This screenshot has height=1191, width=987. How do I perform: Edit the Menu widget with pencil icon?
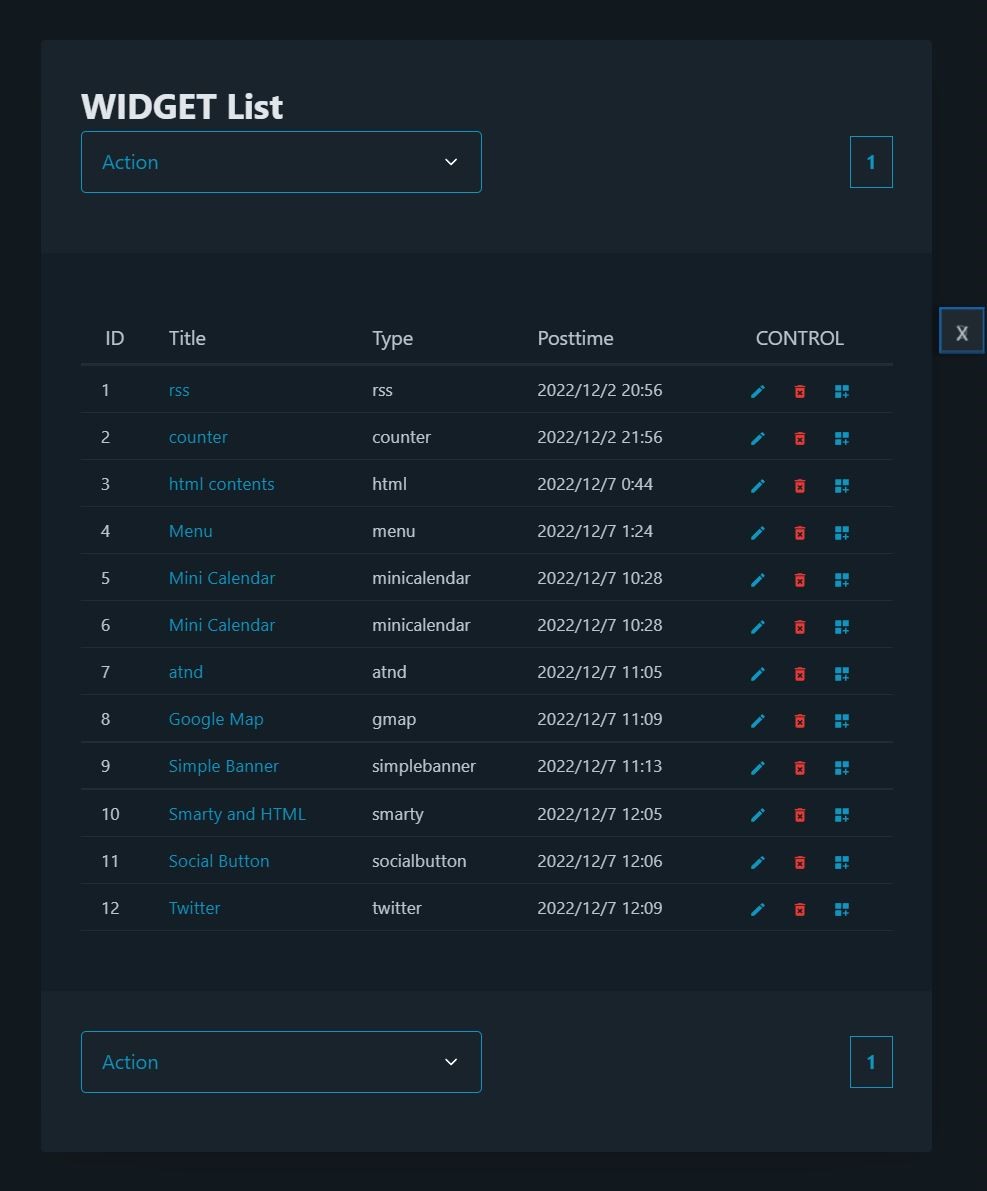pyautogui.click(x=758, y=532)
